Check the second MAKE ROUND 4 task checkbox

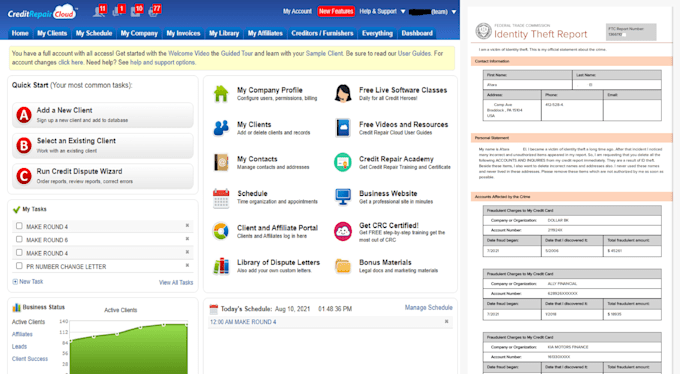[19, 253]
